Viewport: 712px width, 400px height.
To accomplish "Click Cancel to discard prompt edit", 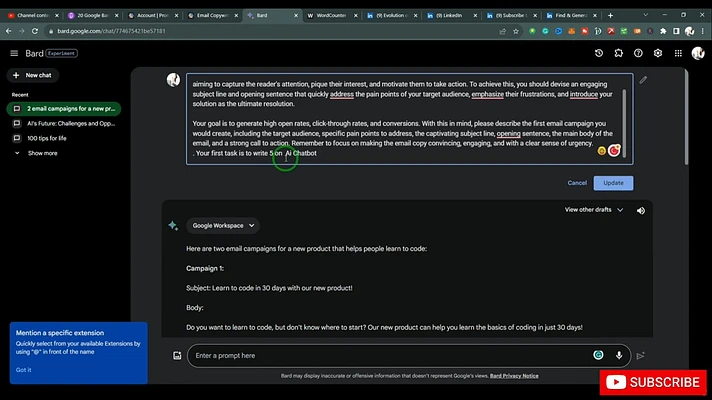I will pos(577,183).
